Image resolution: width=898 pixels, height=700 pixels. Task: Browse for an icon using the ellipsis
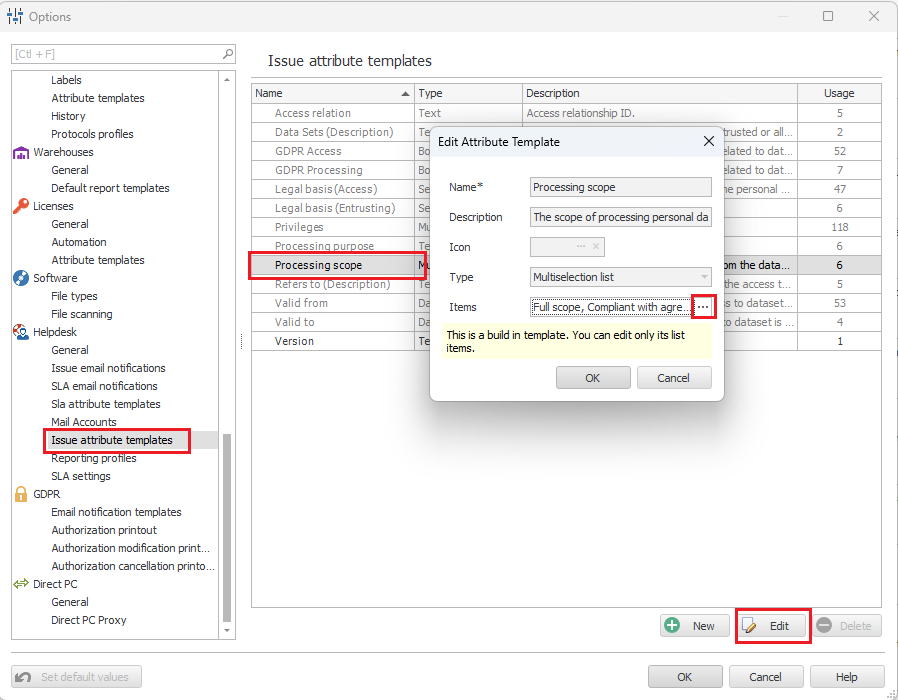[580, 247]
